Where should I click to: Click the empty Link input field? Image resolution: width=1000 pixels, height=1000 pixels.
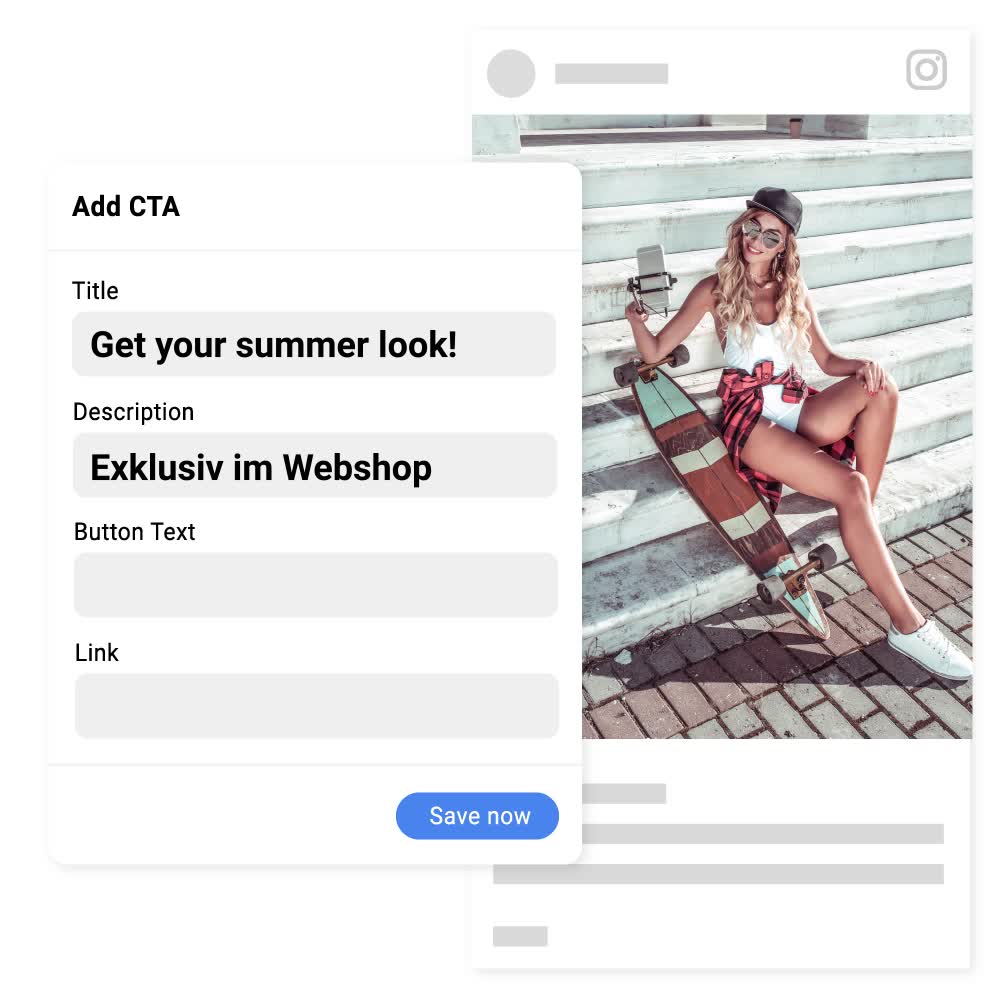click(x=316, y=705)
